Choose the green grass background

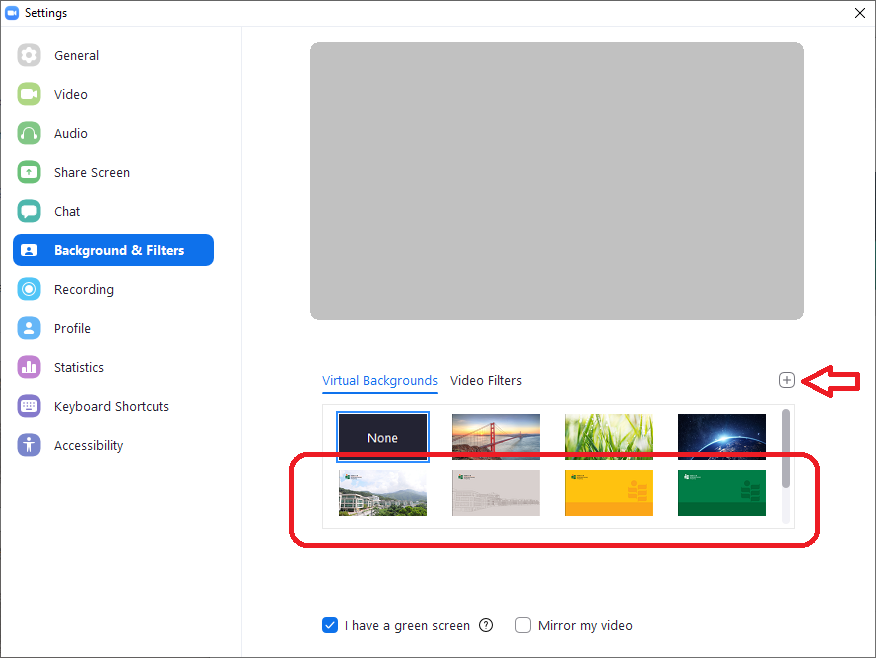pyautogui.click(x=609, y=437)
